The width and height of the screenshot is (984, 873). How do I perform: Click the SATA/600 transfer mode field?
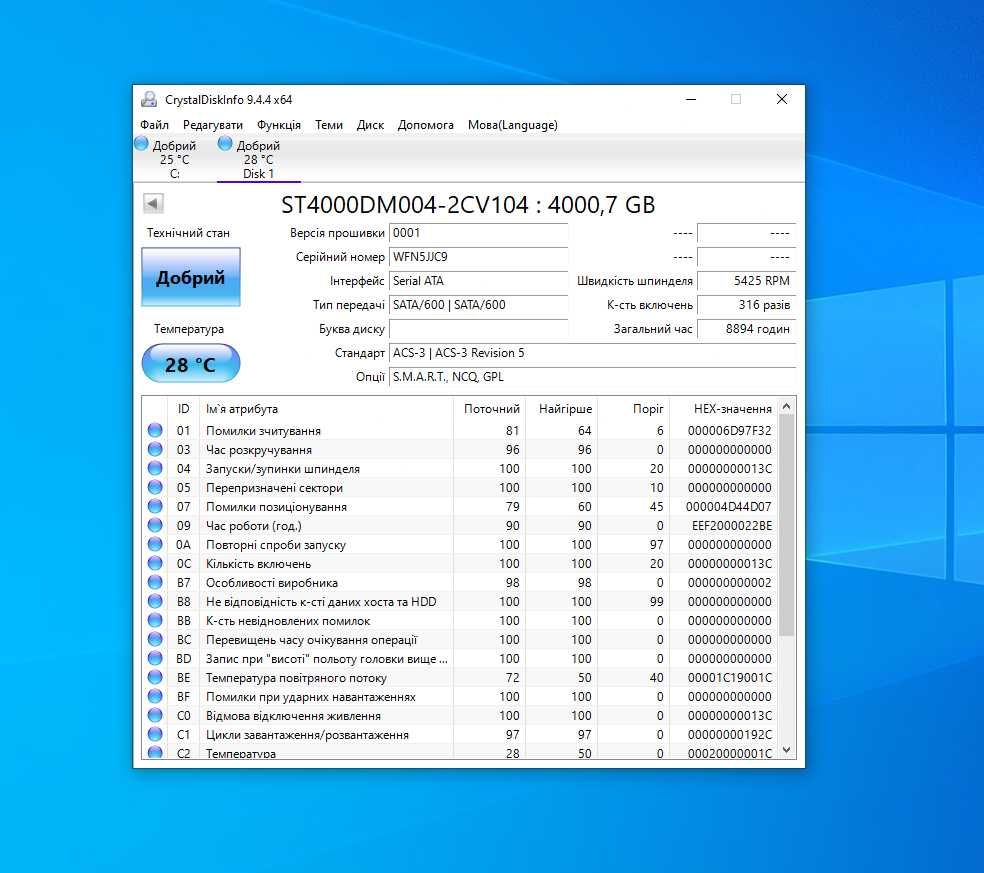click(x=478, y=304)
